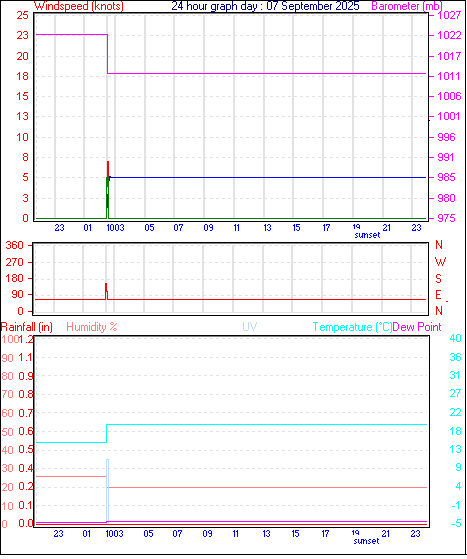Click the UV legend label
Viewport: 467px width, 559px height.
(250, 327)
